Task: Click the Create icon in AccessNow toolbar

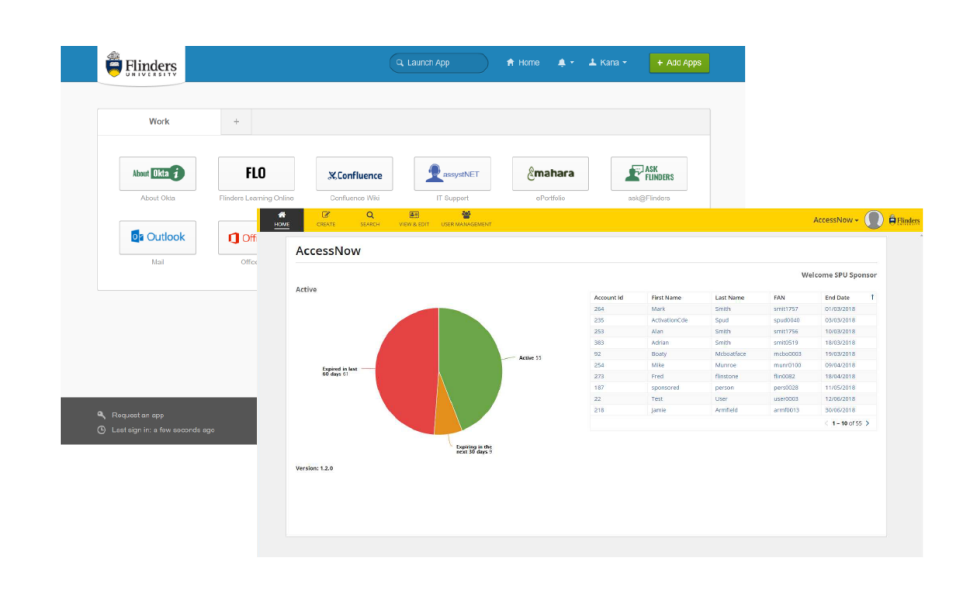Action: [x=326, y=220]
